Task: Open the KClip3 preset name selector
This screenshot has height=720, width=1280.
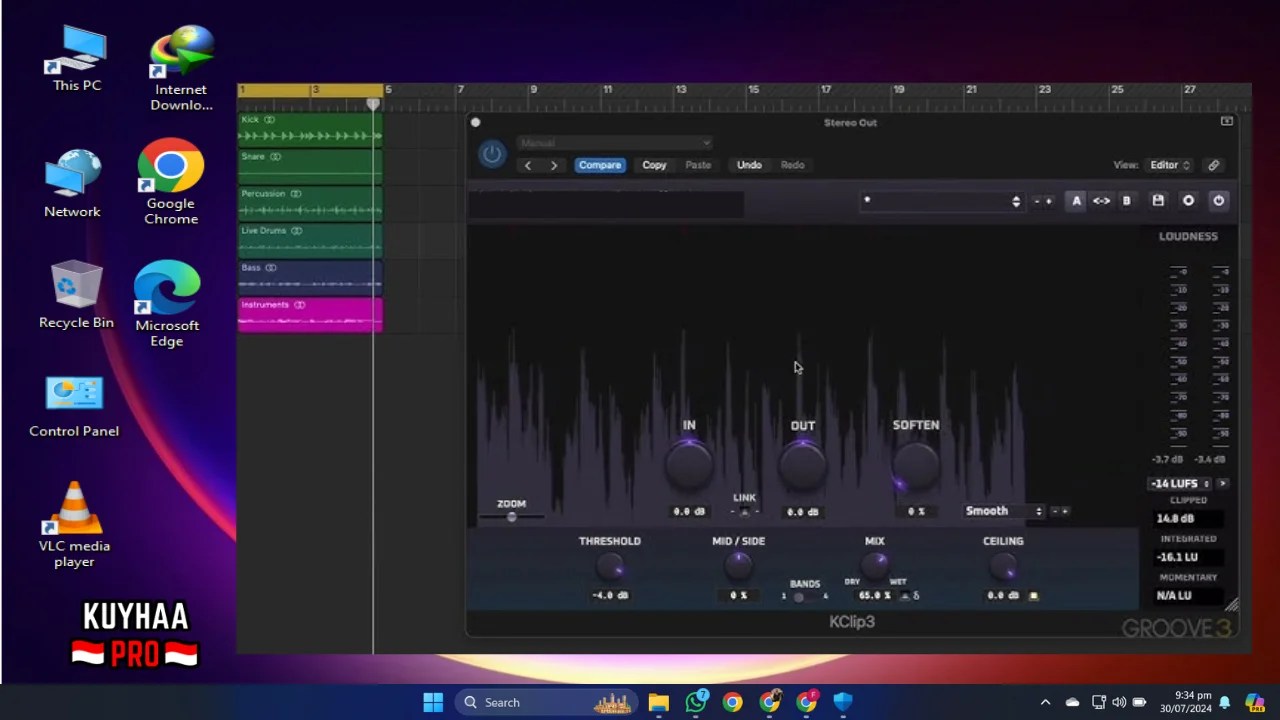Action: pos(941,201)
